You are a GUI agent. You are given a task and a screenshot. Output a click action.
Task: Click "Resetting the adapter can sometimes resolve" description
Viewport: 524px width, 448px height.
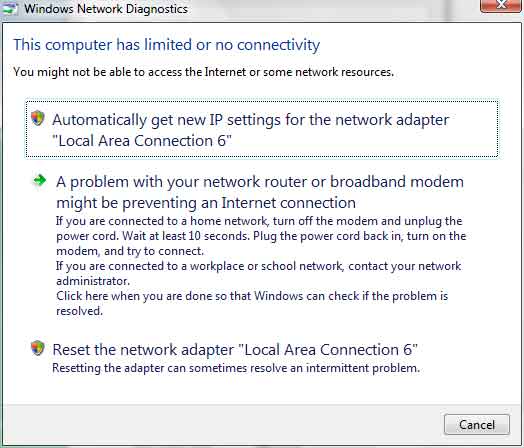click(236, 368)
